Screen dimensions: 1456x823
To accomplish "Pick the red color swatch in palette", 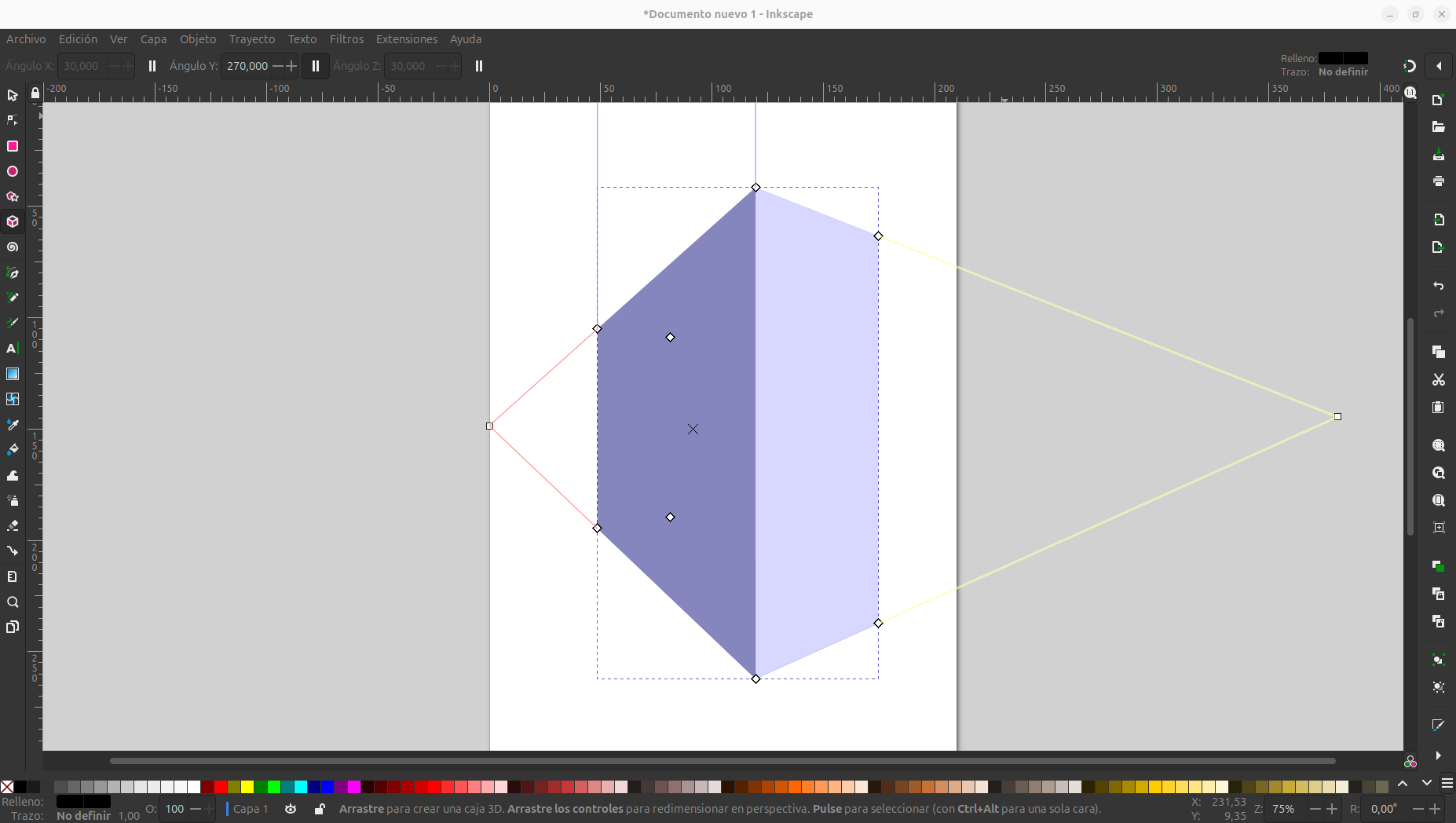I will point(221,787).
